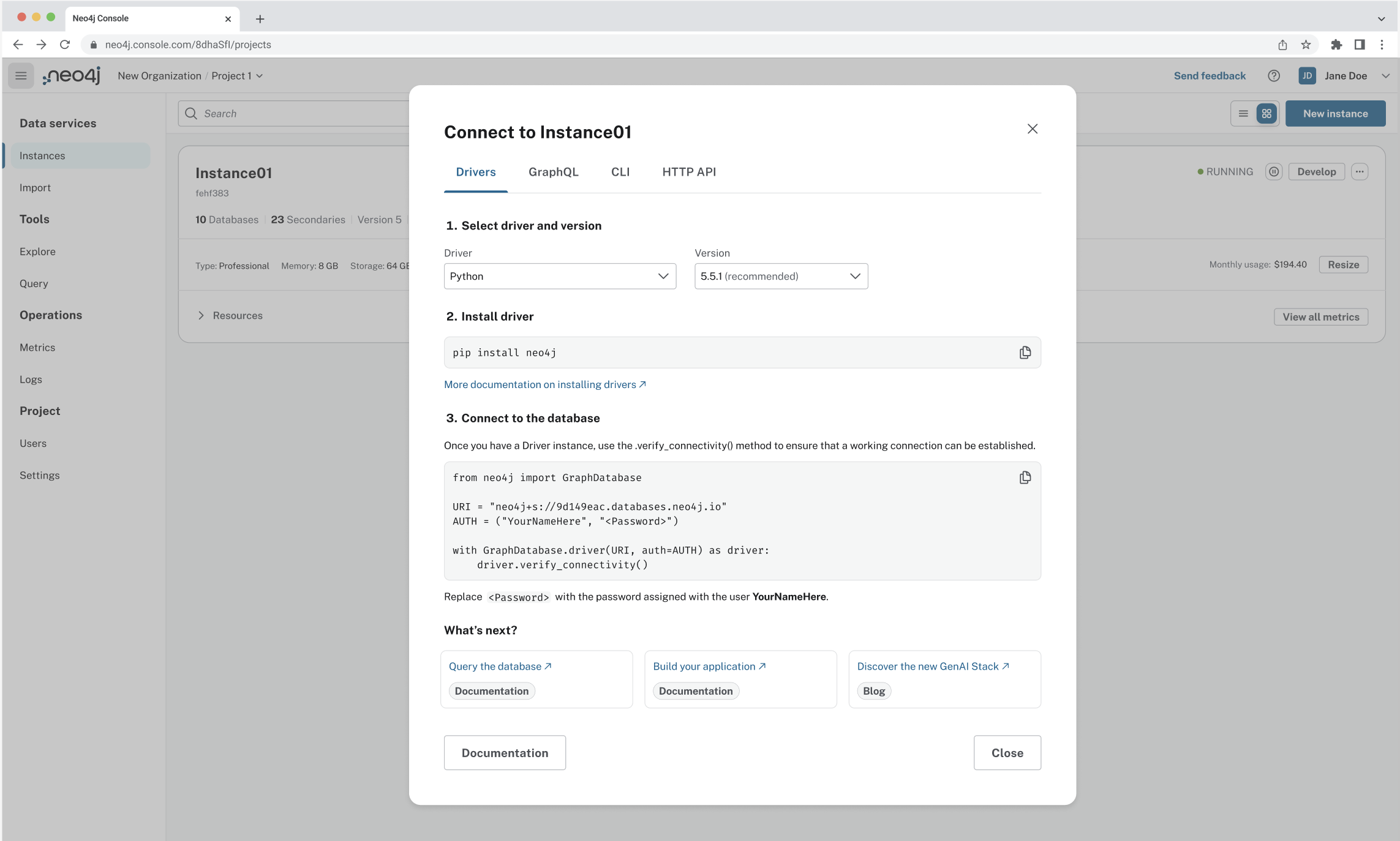Screen dimensions: 1400x841
Task: Click View all metrics button
Action: (x=1321, y=317)
